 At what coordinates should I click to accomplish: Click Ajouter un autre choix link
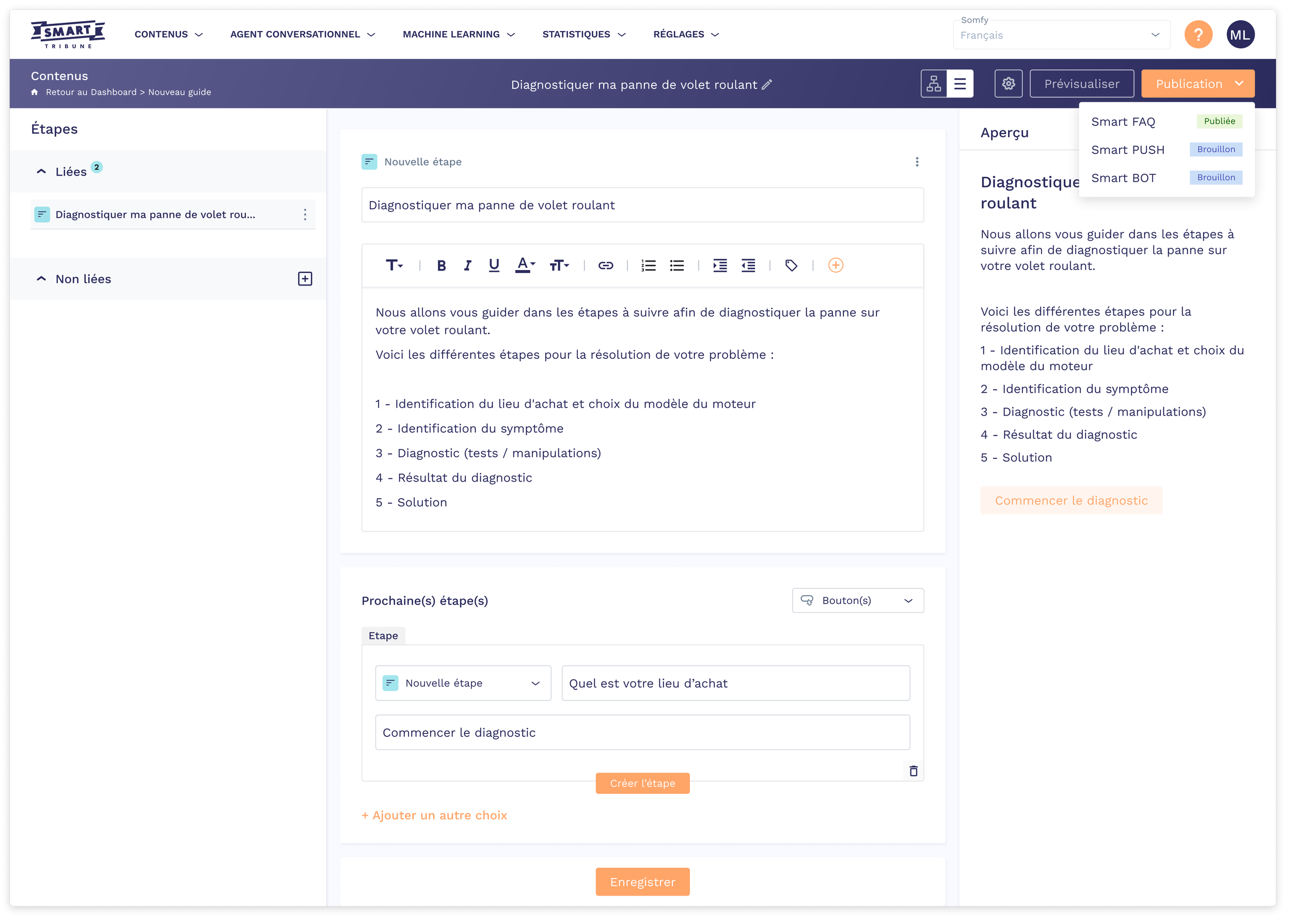tap(434, 815)
